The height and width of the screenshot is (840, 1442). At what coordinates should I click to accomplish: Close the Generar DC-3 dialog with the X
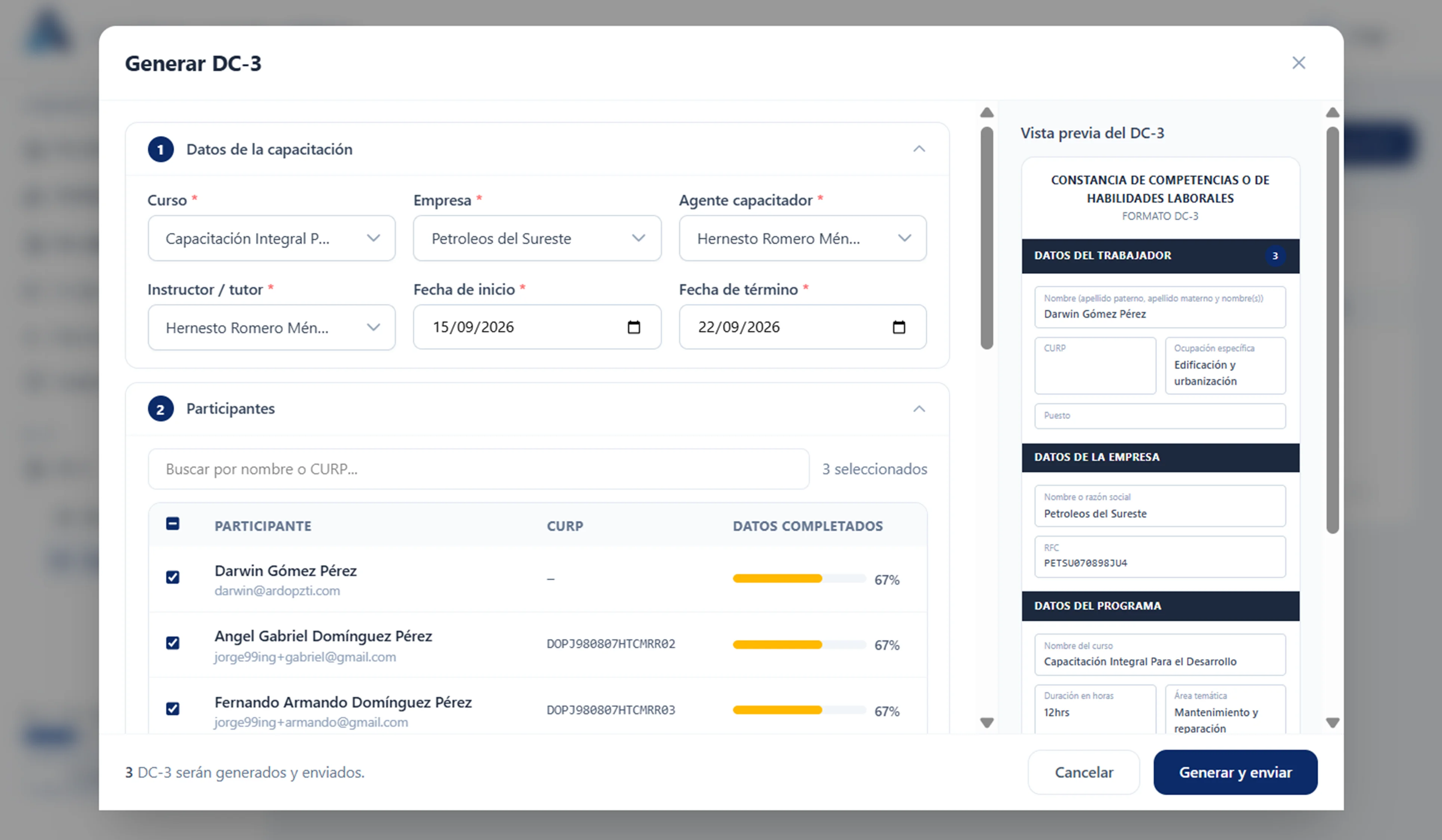point(1299,63)
